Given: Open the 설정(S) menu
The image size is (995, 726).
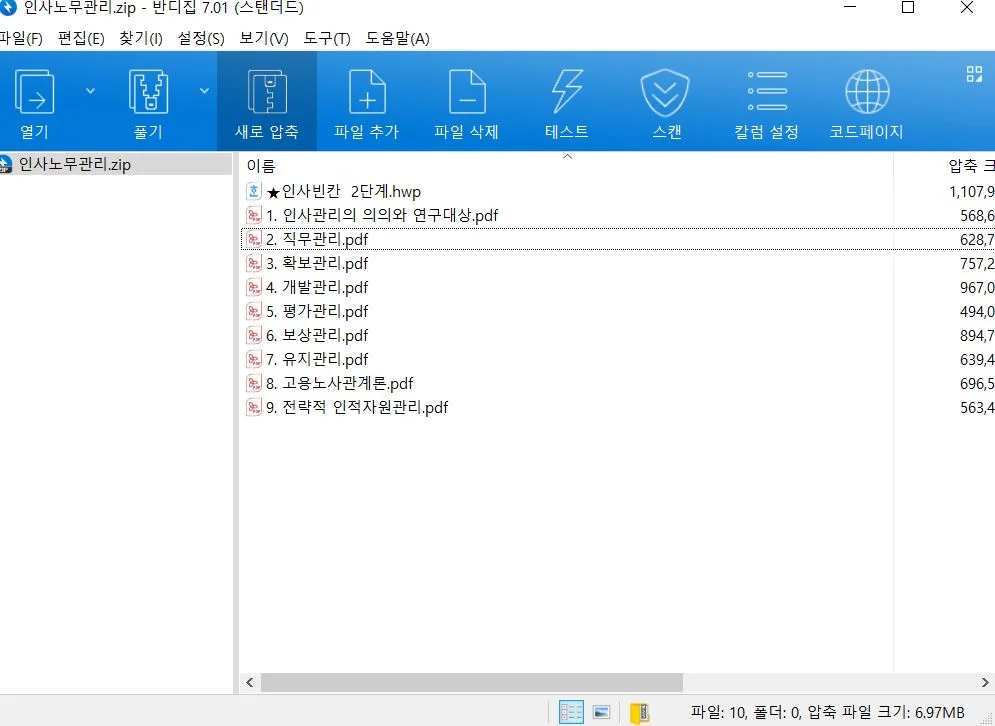Looking at the screenshot, I should [x=199, y=39].
